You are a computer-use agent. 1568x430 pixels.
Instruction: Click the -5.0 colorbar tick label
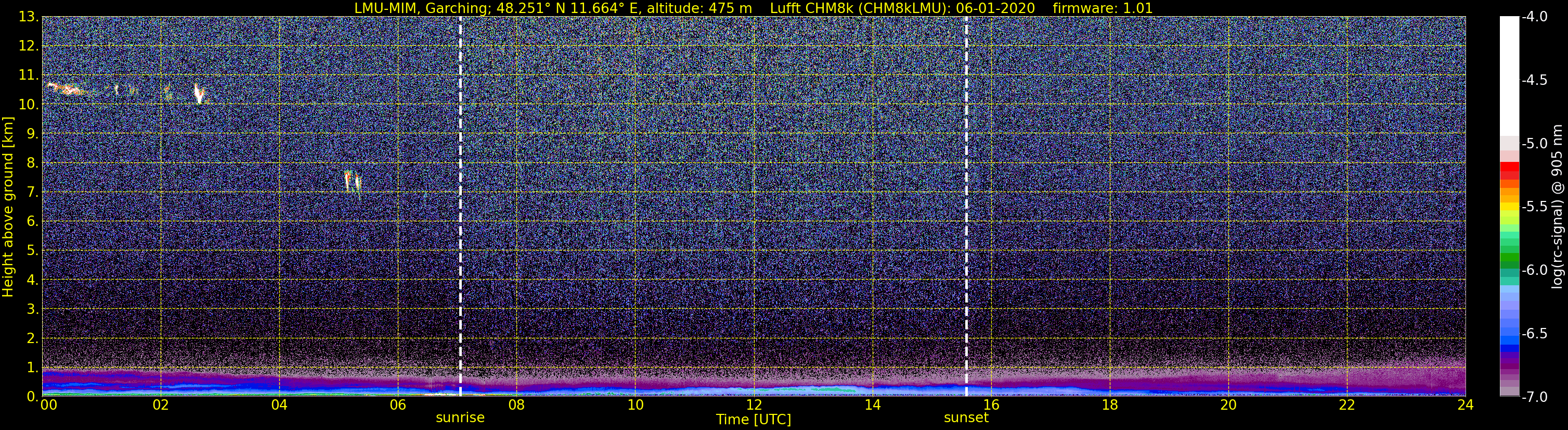pyautogui.click(x=1534, y=143)
